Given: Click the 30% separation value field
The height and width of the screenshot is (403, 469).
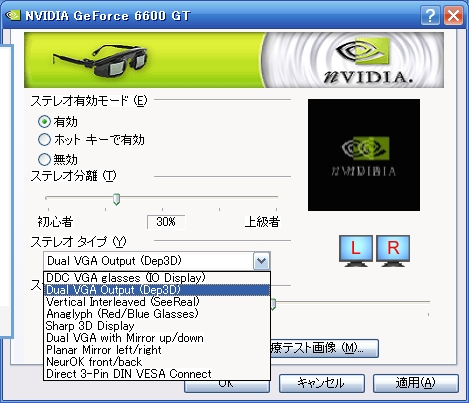Looking at the screenshot, I should coord(166,222).
